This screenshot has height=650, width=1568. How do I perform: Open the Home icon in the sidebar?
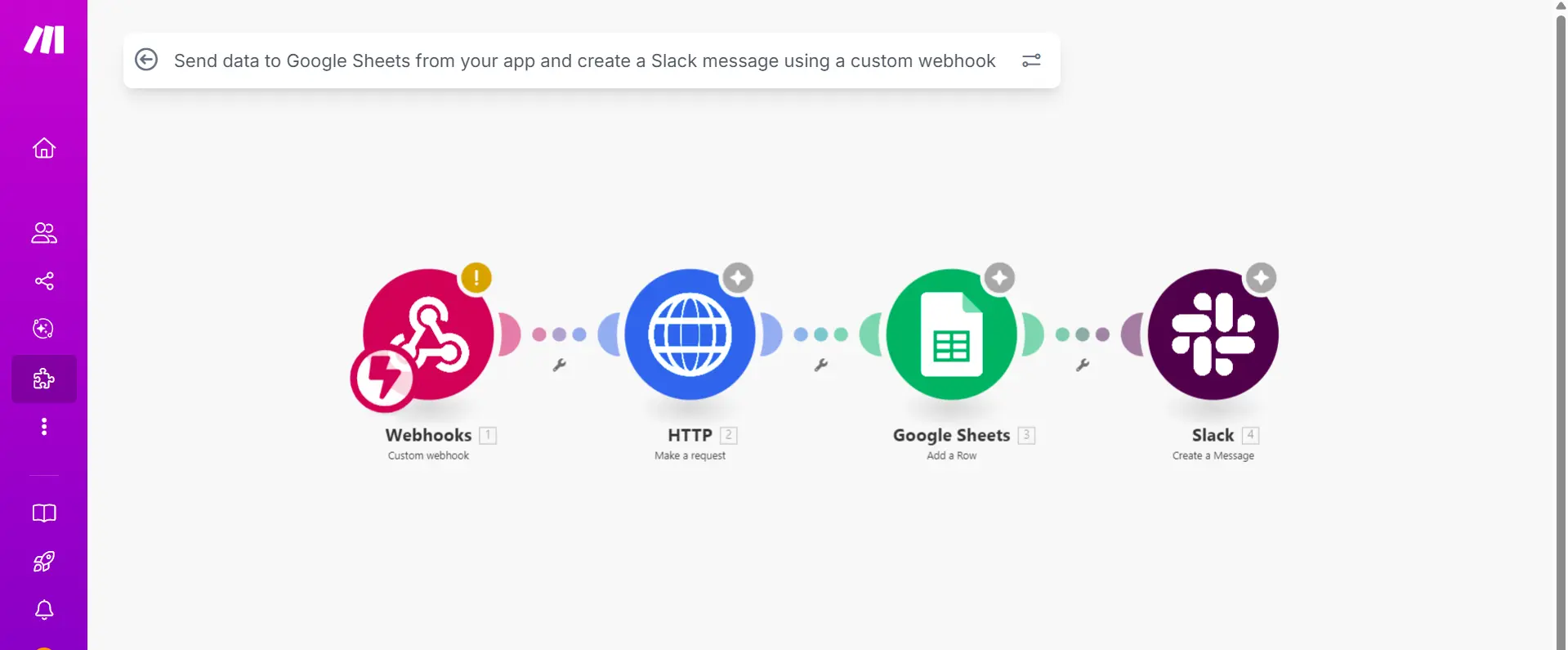[44, 148]
